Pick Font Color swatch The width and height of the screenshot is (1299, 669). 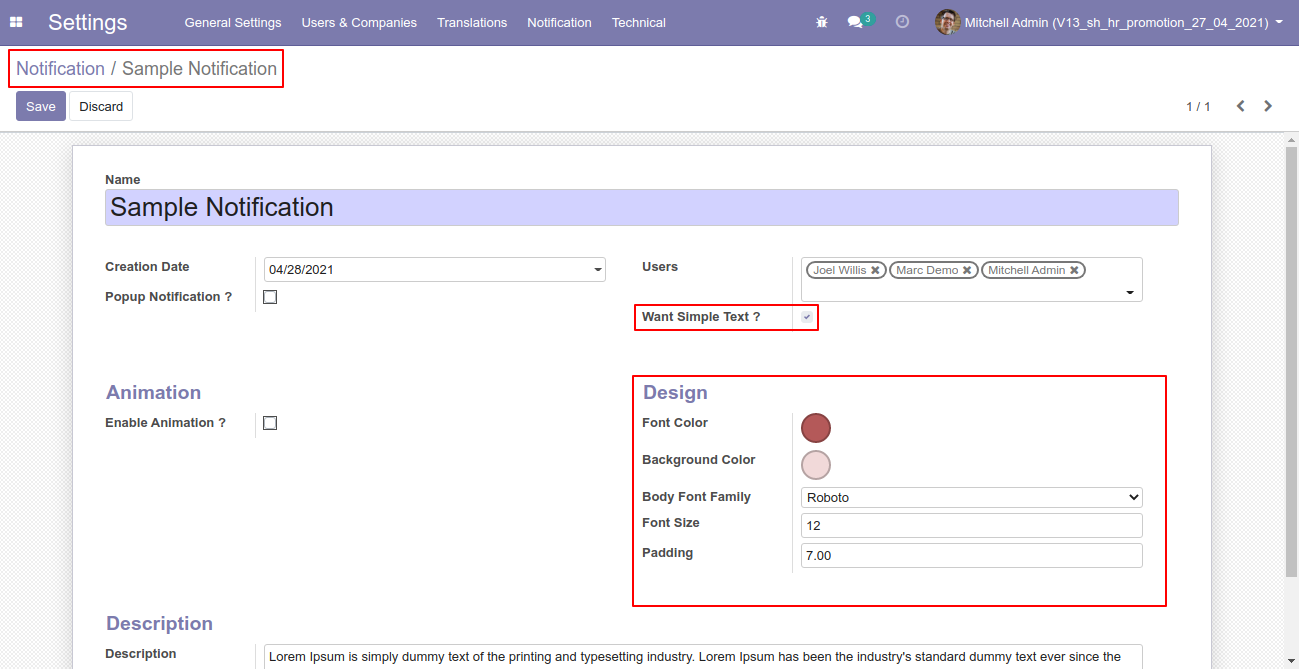tap(816, 428)
